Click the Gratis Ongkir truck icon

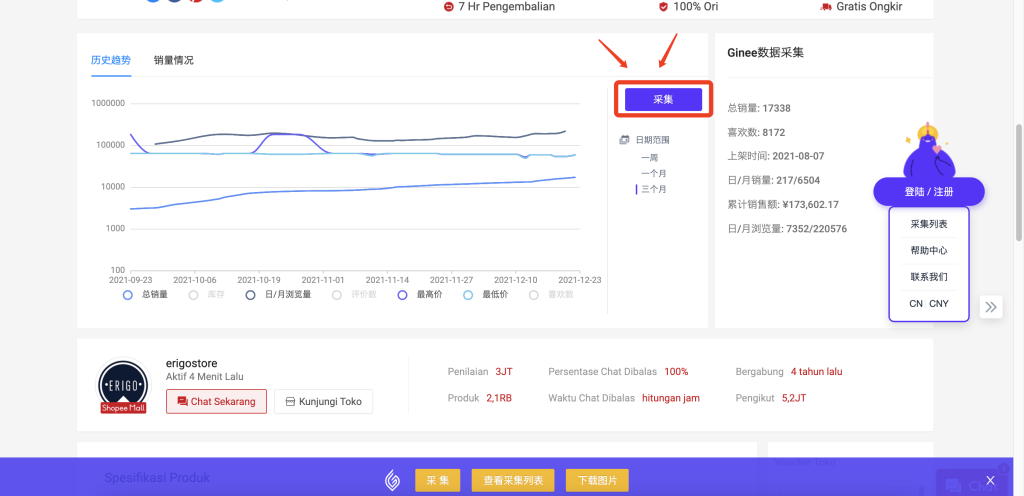tap(825, 7)
